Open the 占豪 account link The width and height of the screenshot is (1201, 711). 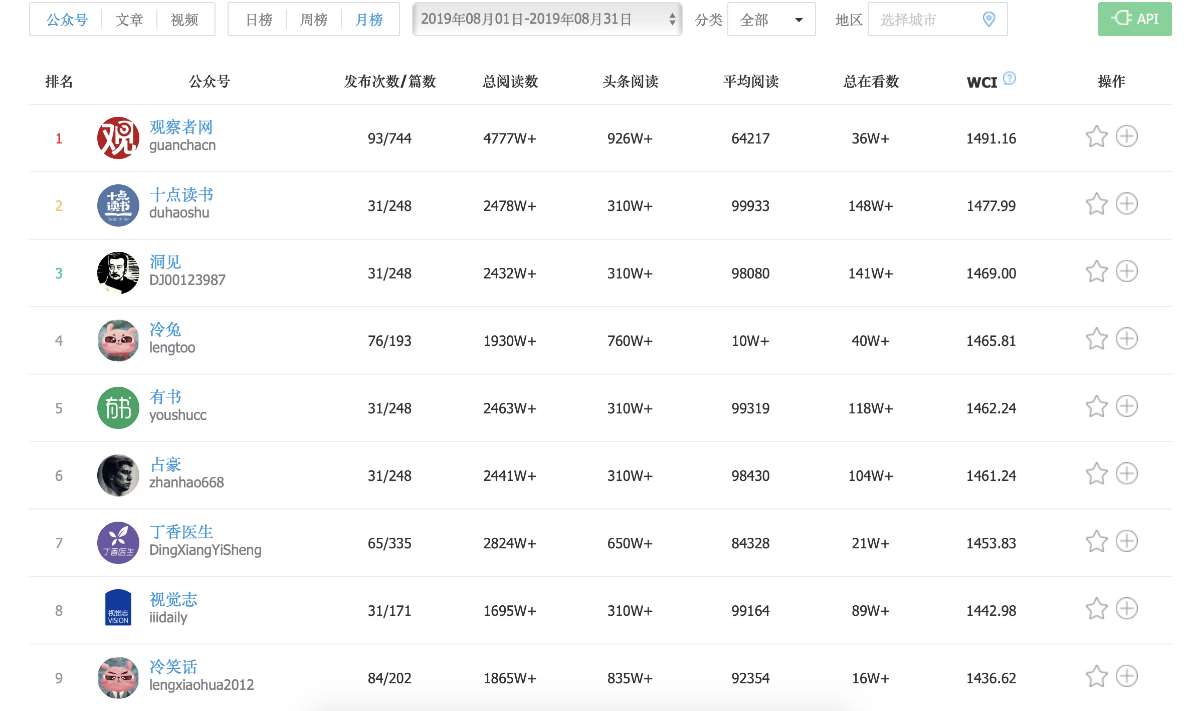pyautogui.click(x=165, y=464)
